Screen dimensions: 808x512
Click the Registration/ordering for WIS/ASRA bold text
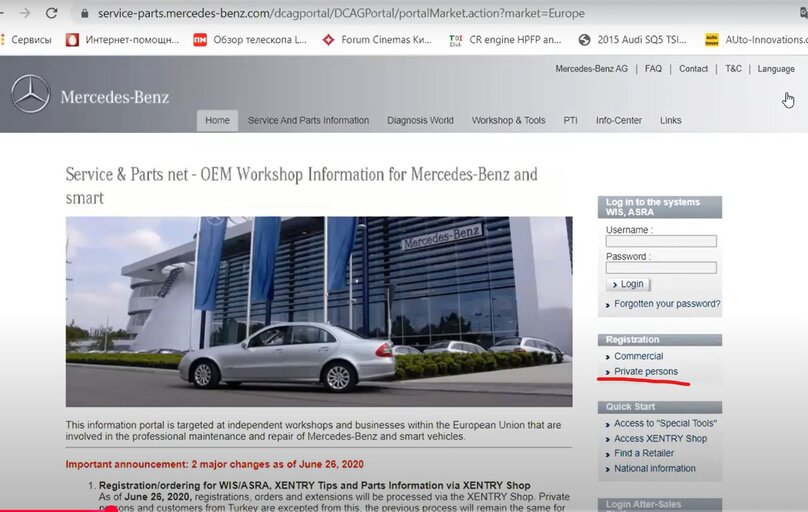(x=314, y=485)
